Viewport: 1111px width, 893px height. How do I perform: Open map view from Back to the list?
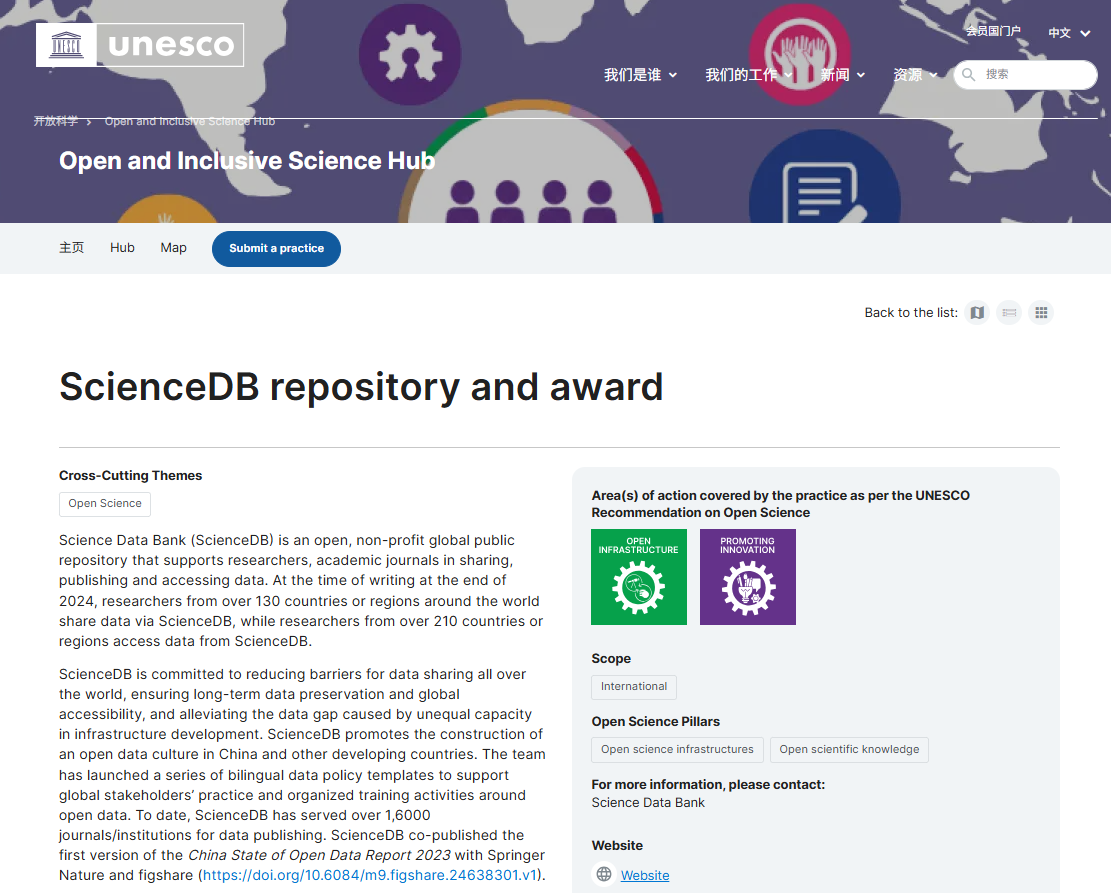[977, 313]
